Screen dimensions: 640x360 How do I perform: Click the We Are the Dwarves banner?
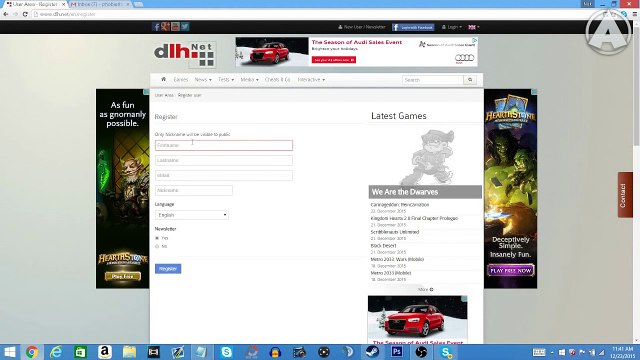point(425,192)
